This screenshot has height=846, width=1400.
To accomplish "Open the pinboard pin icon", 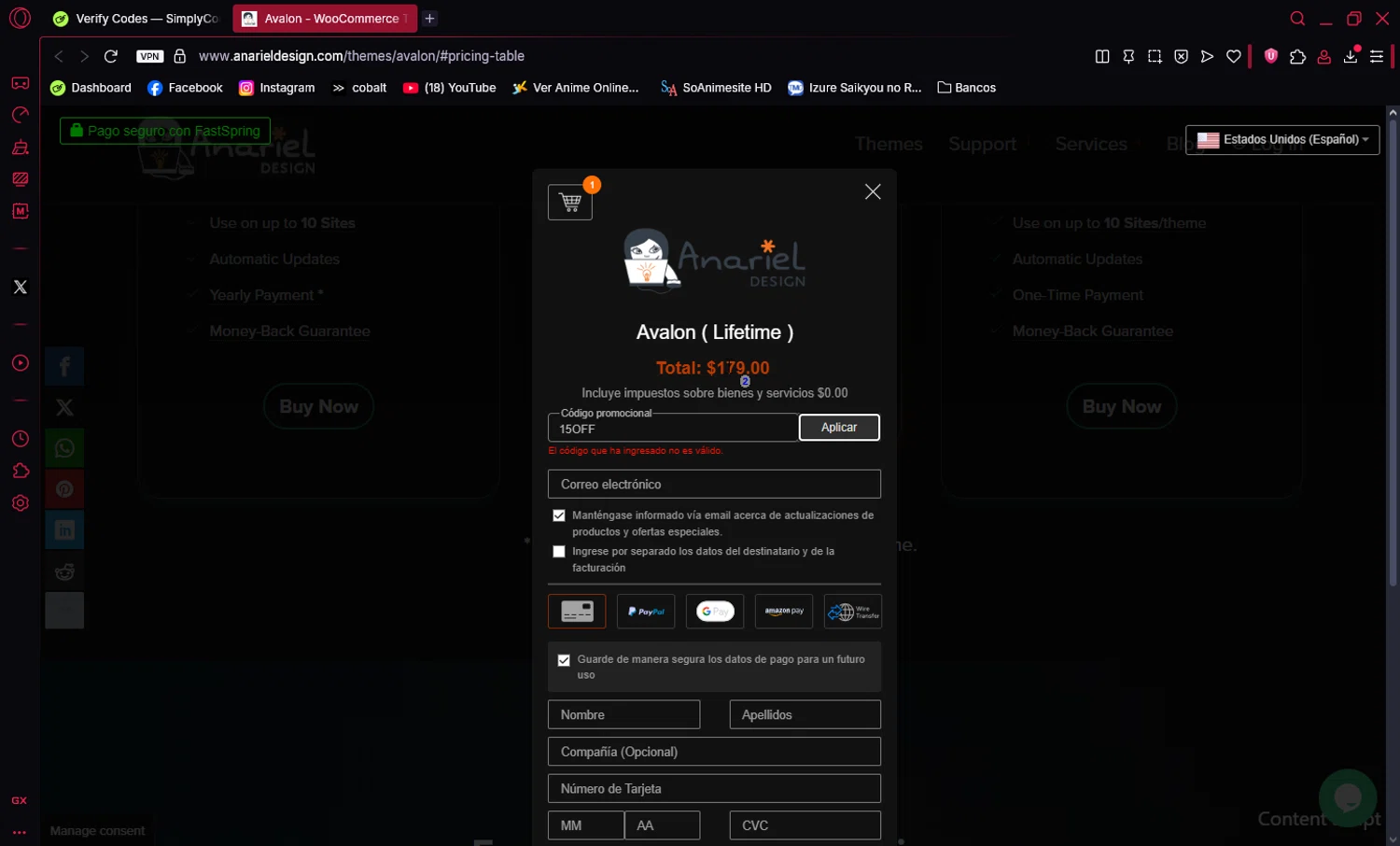I will (x=1128, y=56).
